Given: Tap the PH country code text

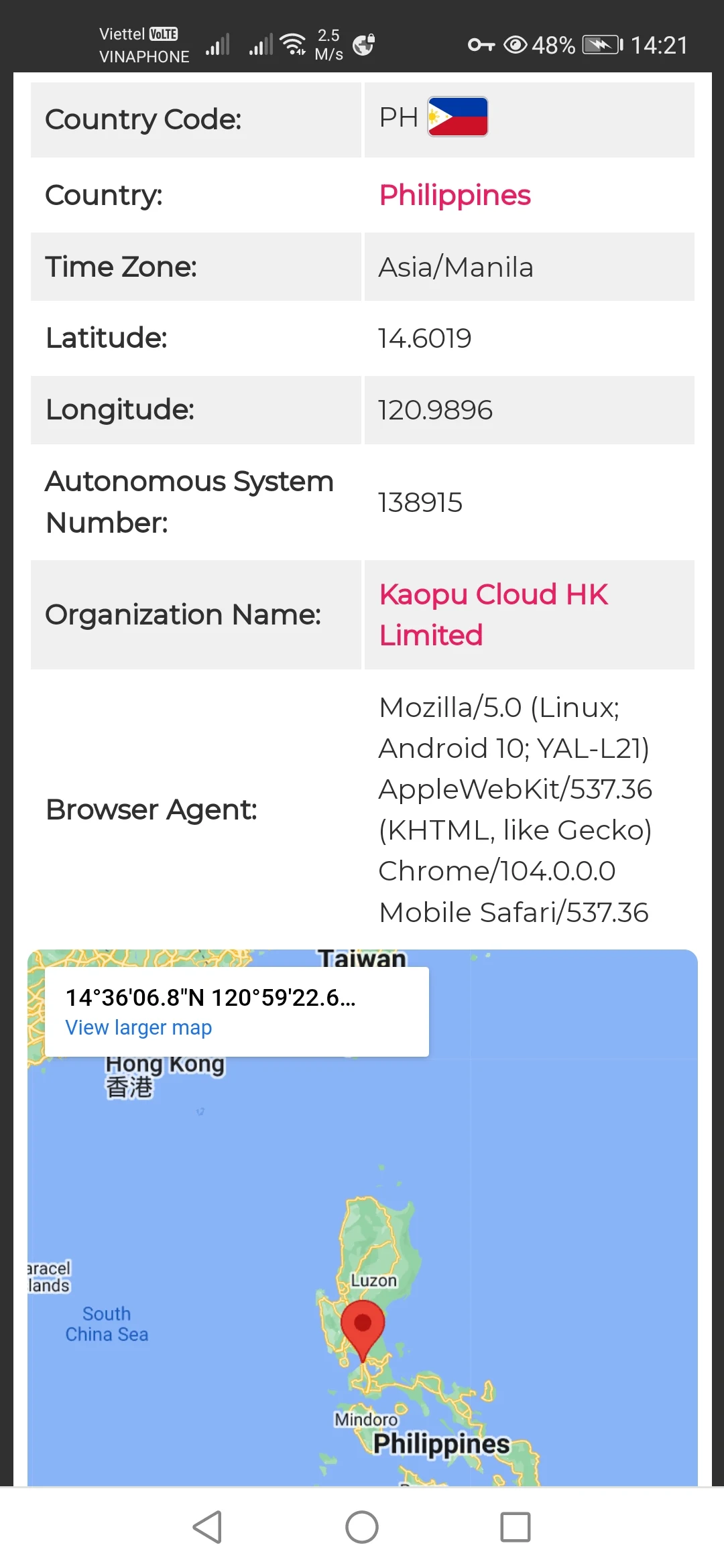Looking at the screenshot, I should click(x=399, y=117).
